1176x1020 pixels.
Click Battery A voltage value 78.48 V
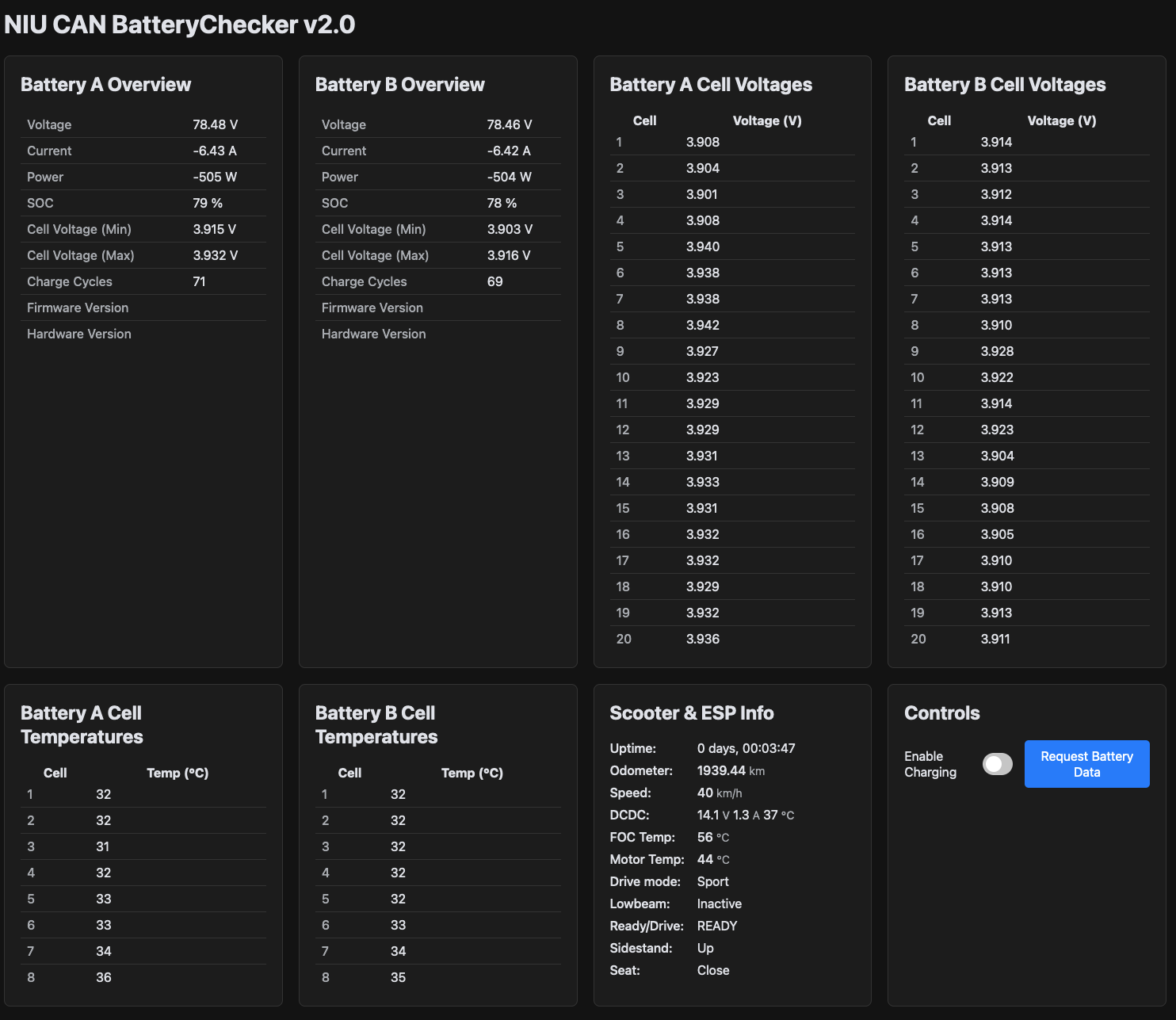pos(215,124)
